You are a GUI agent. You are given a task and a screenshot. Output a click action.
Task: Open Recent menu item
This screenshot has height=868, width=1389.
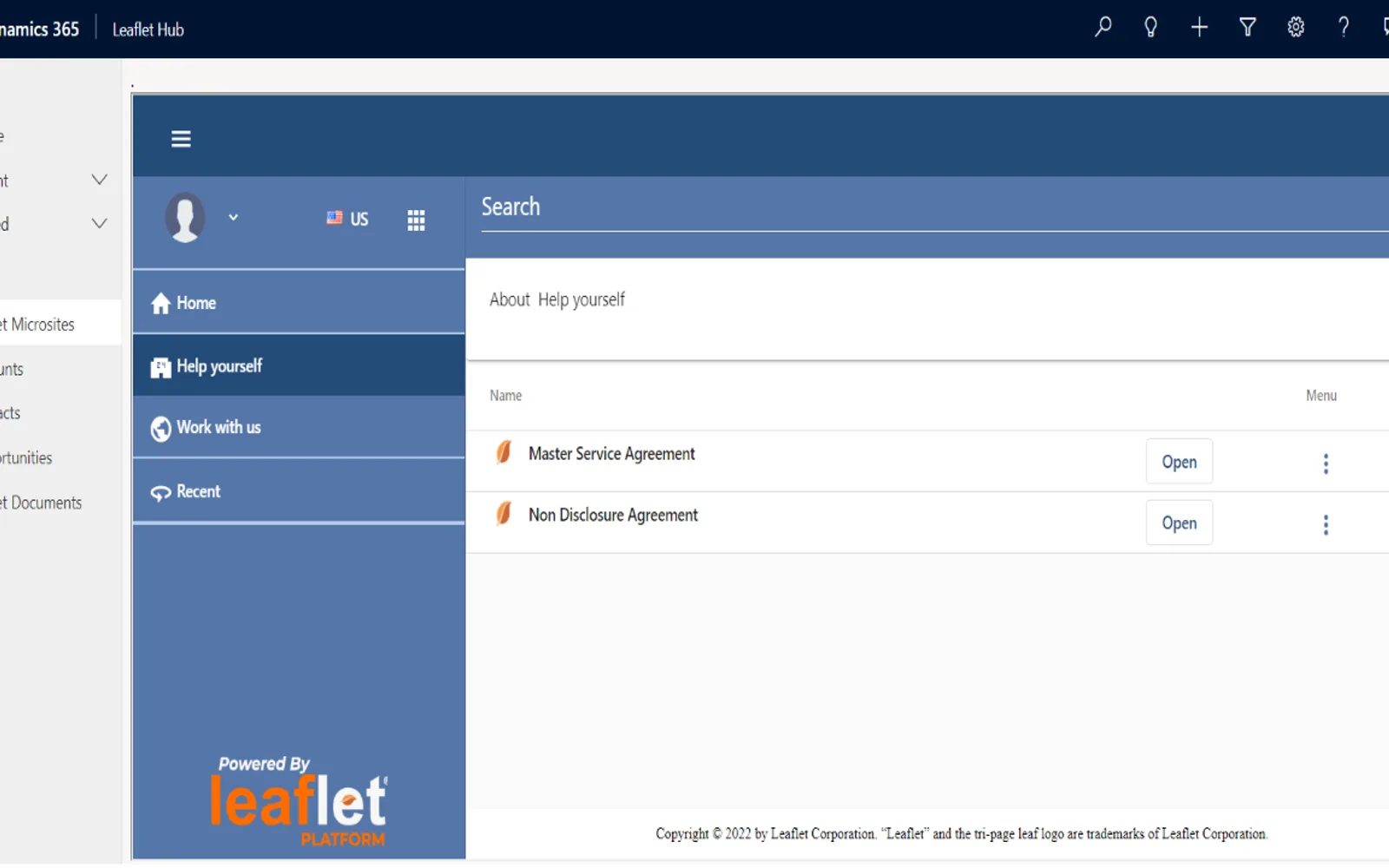coord(299,491)
